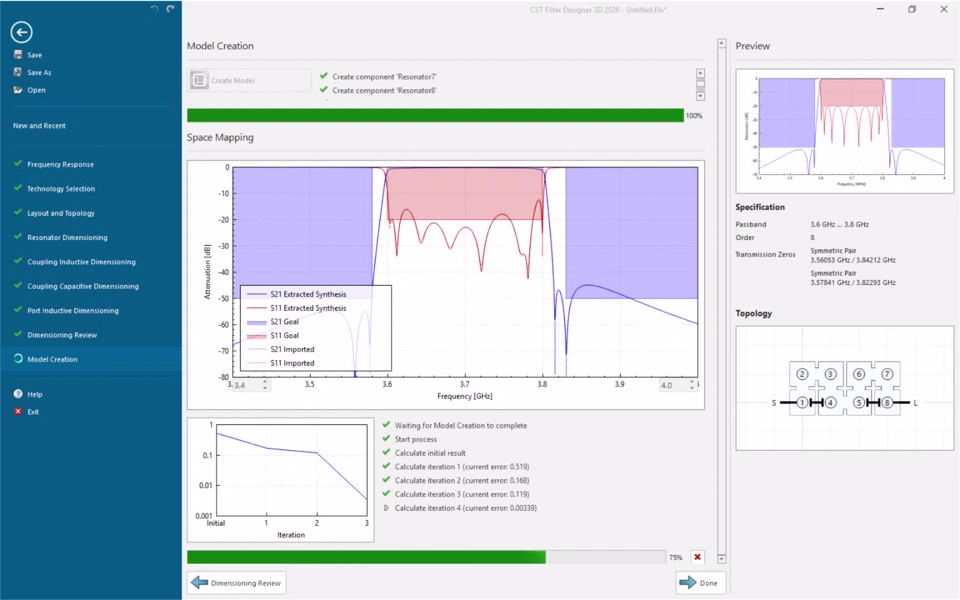Open a file via Open icon
The height and width of the screenshot is (600, 960).
18,90
